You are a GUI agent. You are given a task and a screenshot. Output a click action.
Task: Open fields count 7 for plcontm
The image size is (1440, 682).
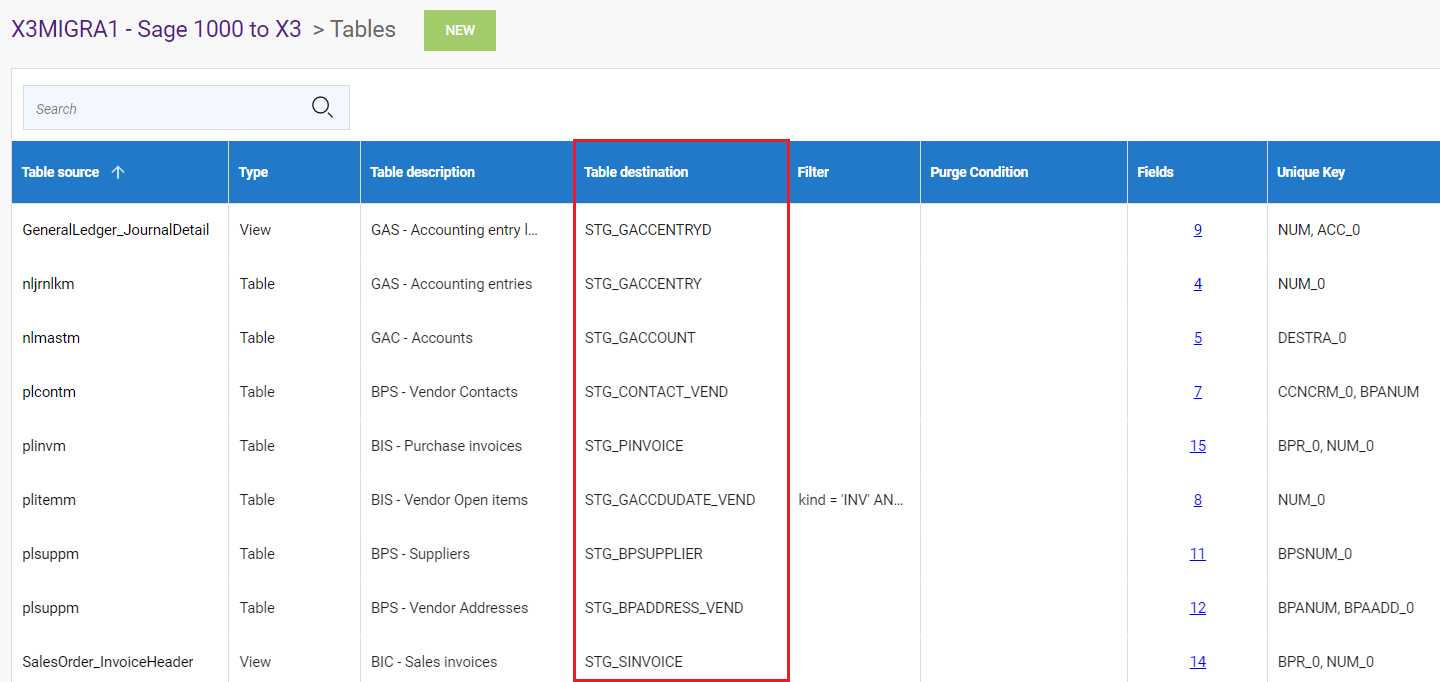coord(1197,392)
